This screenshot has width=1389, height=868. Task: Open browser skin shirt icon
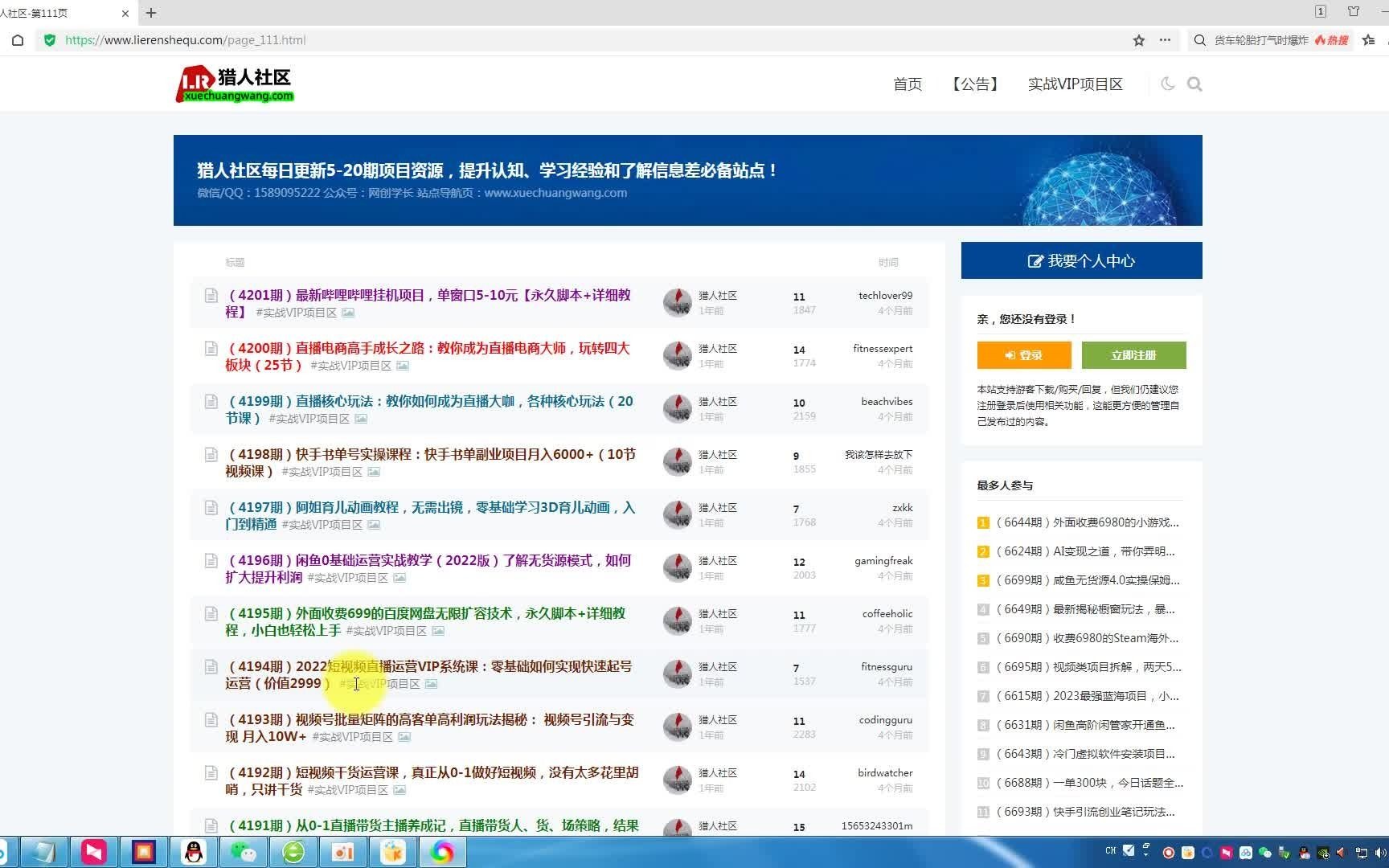pyautogui.click(x=1354, y=11)
